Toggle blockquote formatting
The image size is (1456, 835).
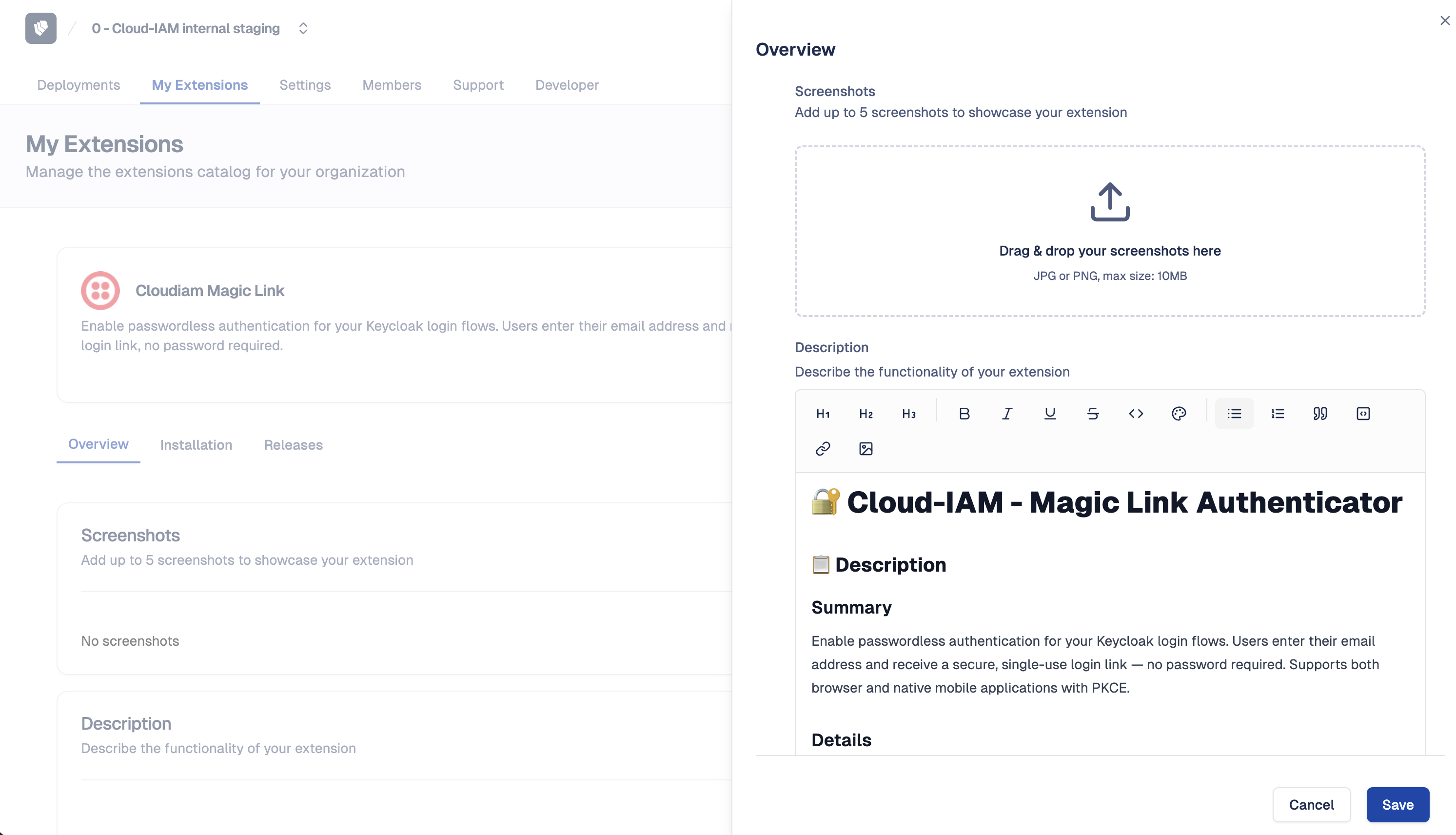pyautogui.click(x=1320, y=414)
